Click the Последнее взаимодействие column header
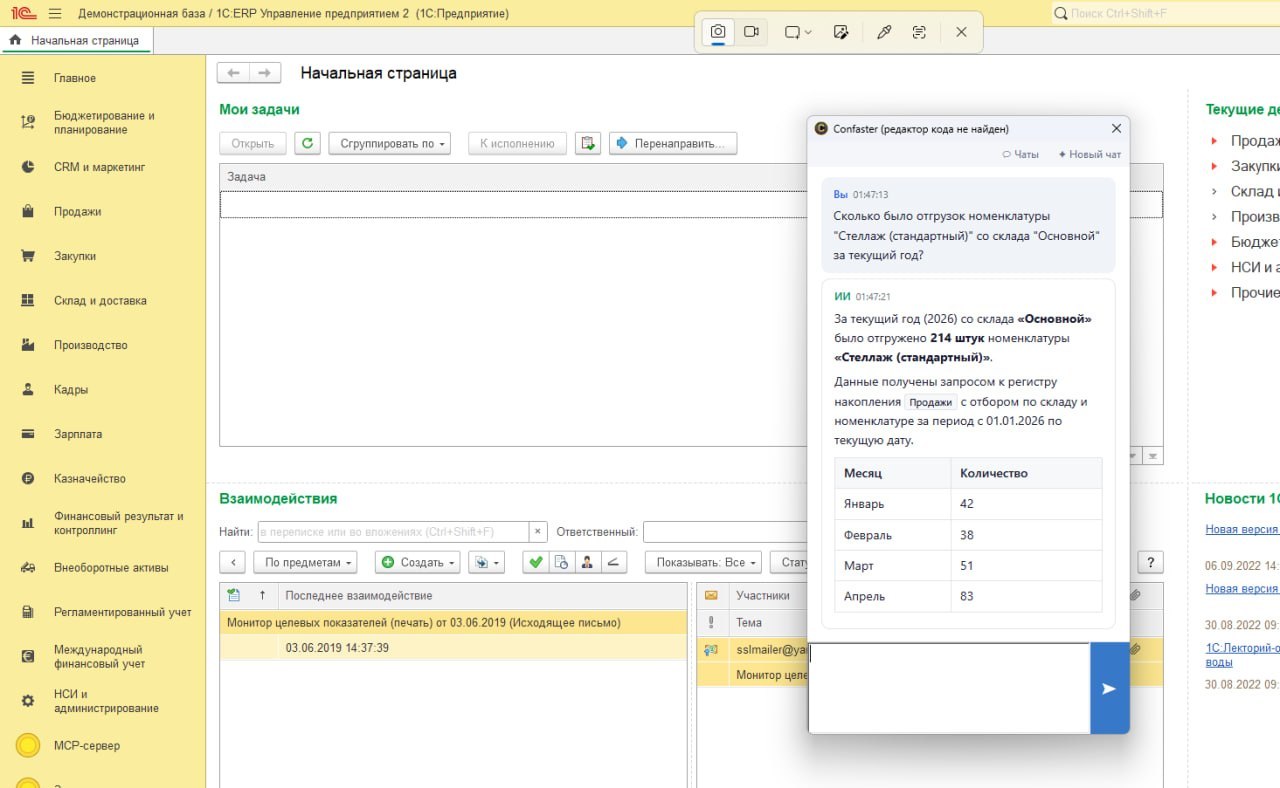The width and height of the screenshot is (1280, 788). click(483, 595)
